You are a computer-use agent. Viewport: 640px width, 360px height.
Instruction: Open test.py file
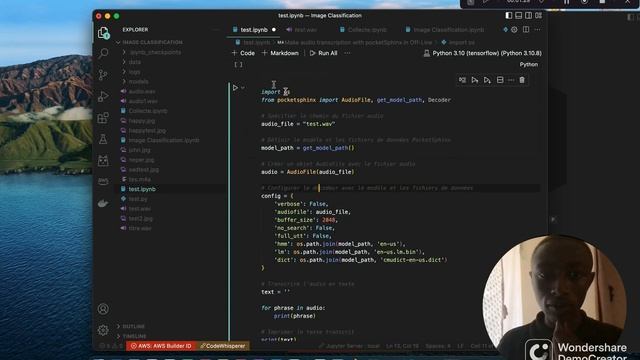click(134, 199)
